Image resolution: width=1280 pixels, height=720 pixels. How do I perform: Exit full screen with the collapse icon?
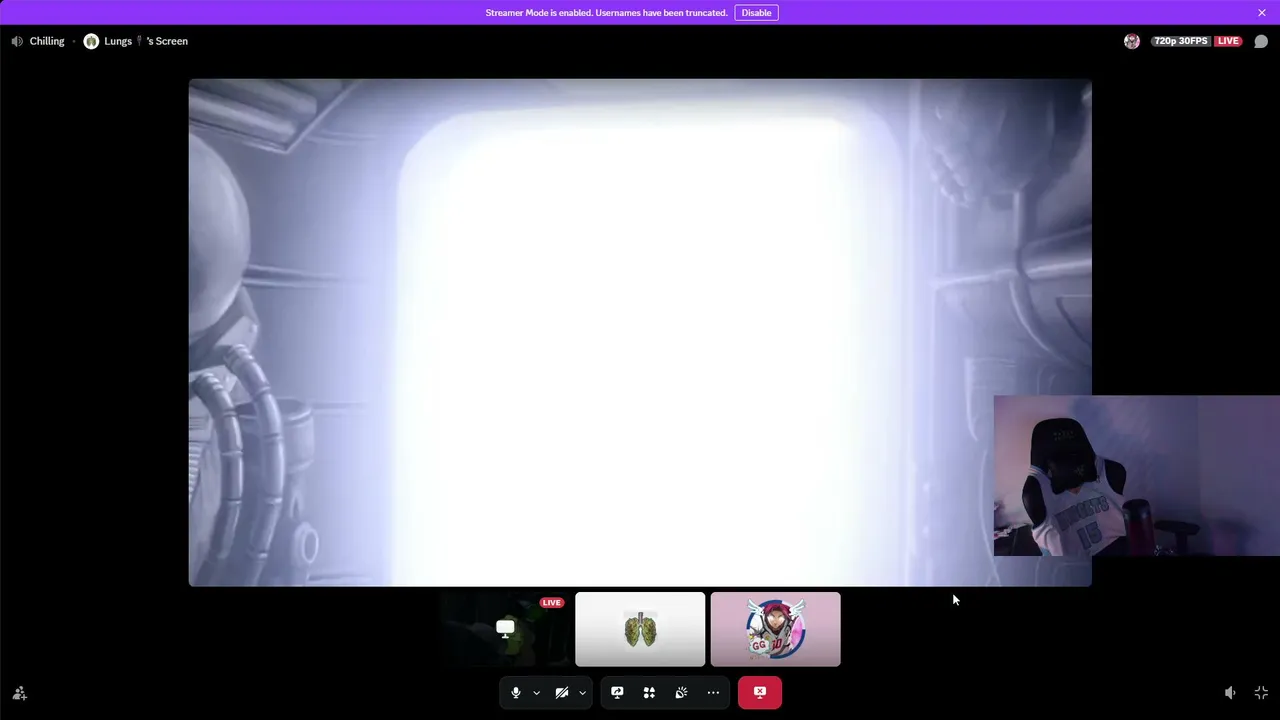[1261, 692]
